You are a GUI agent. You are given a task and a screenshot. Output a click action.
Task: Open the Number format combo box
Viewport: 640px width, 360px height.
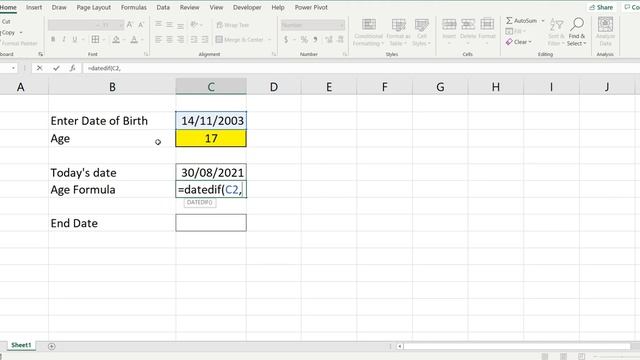coord(312,25)
